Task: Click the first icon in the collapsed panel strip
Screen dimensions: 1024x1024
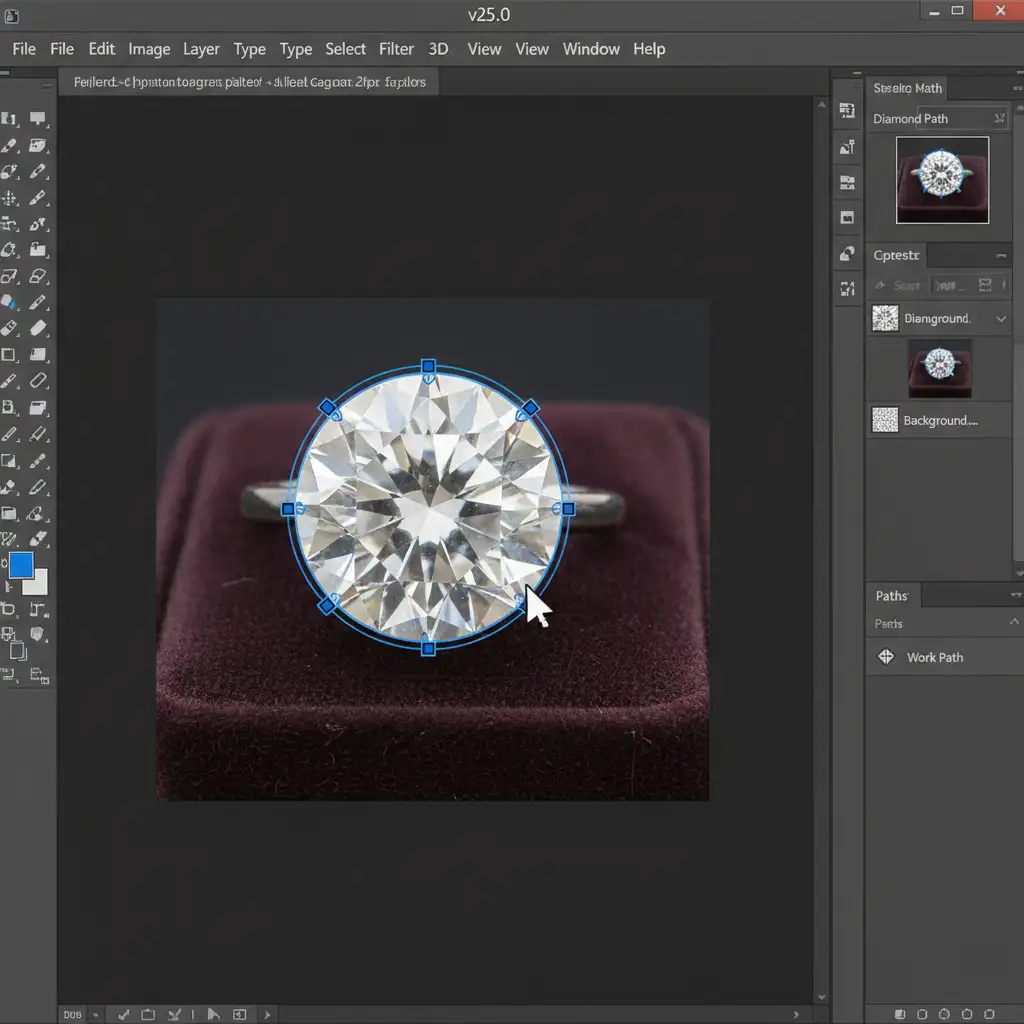Action: (847, 111)
